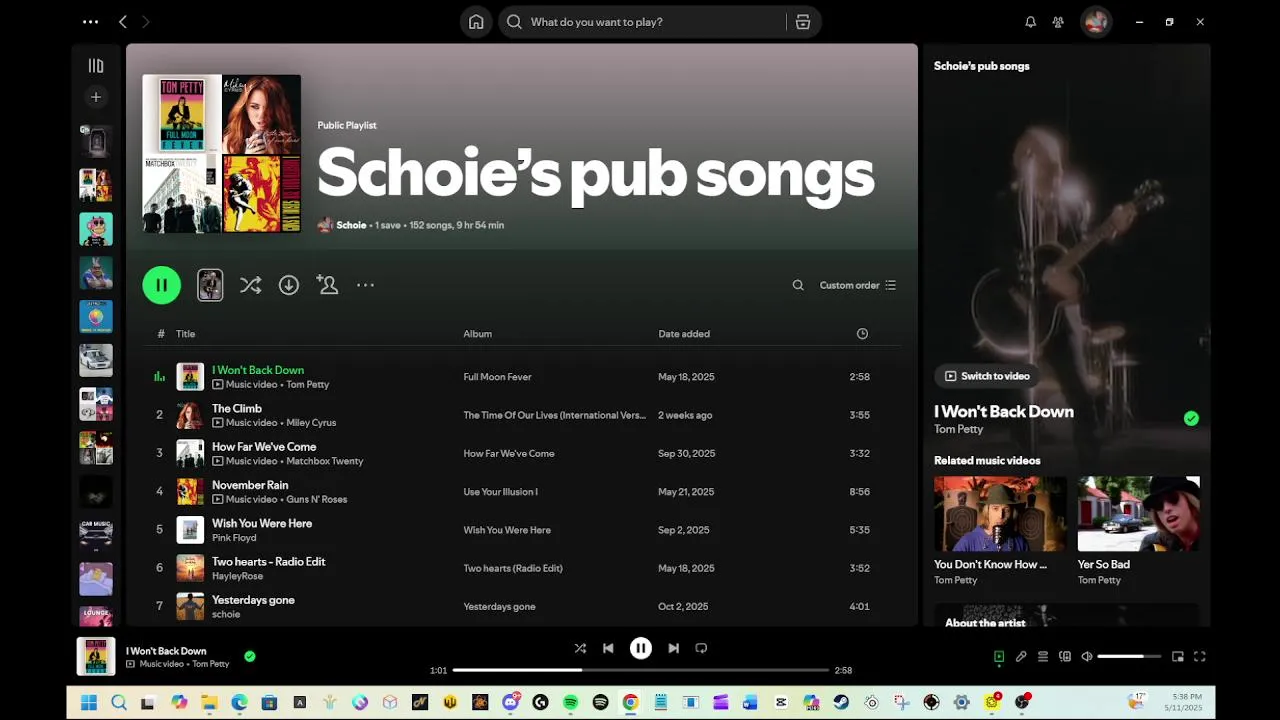The height and width of the screenshot is (720, 1280).
Task: Skip to the next track
Action: 674,648
